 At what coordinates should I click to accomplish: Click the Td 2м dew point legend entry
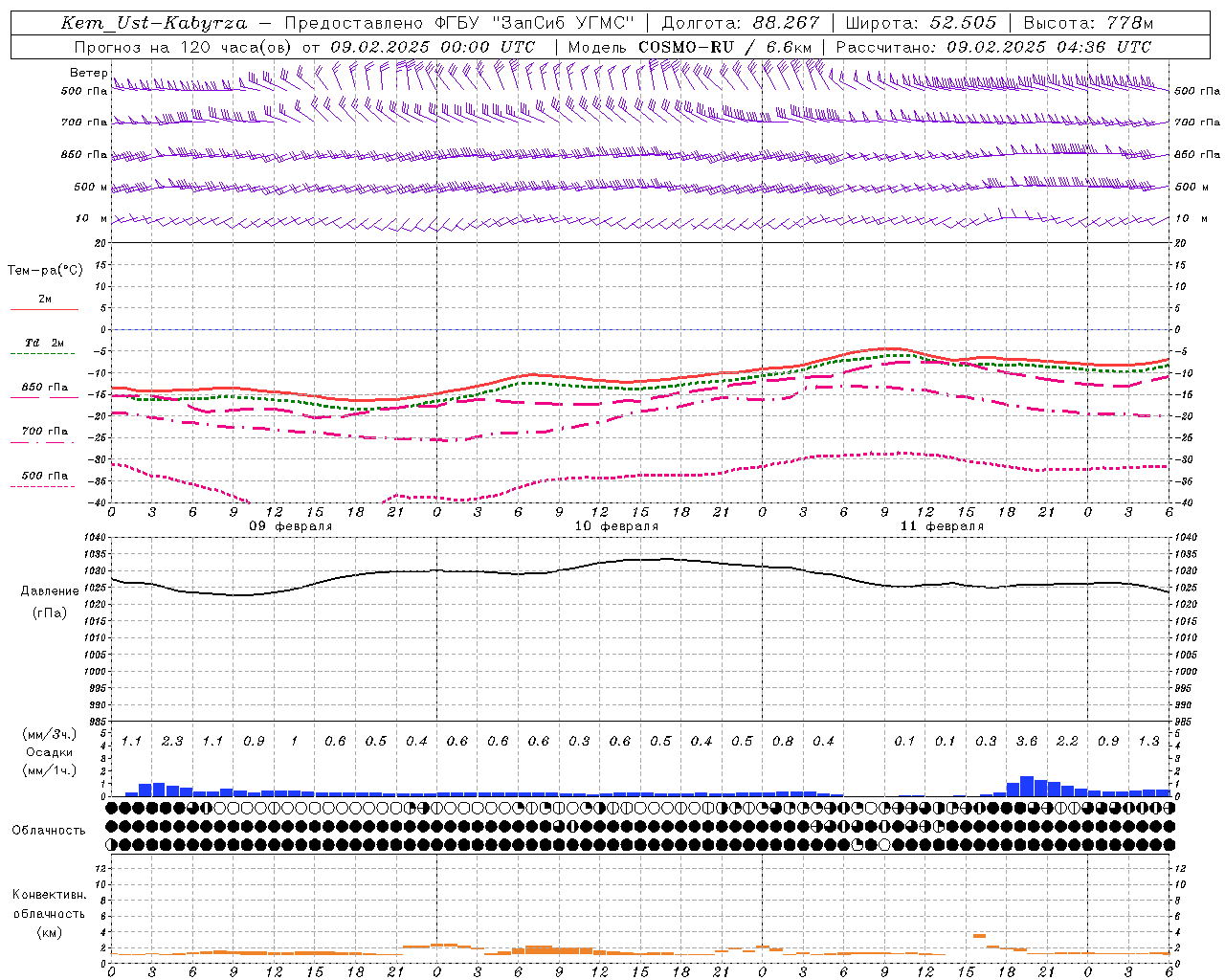point(44,343)
